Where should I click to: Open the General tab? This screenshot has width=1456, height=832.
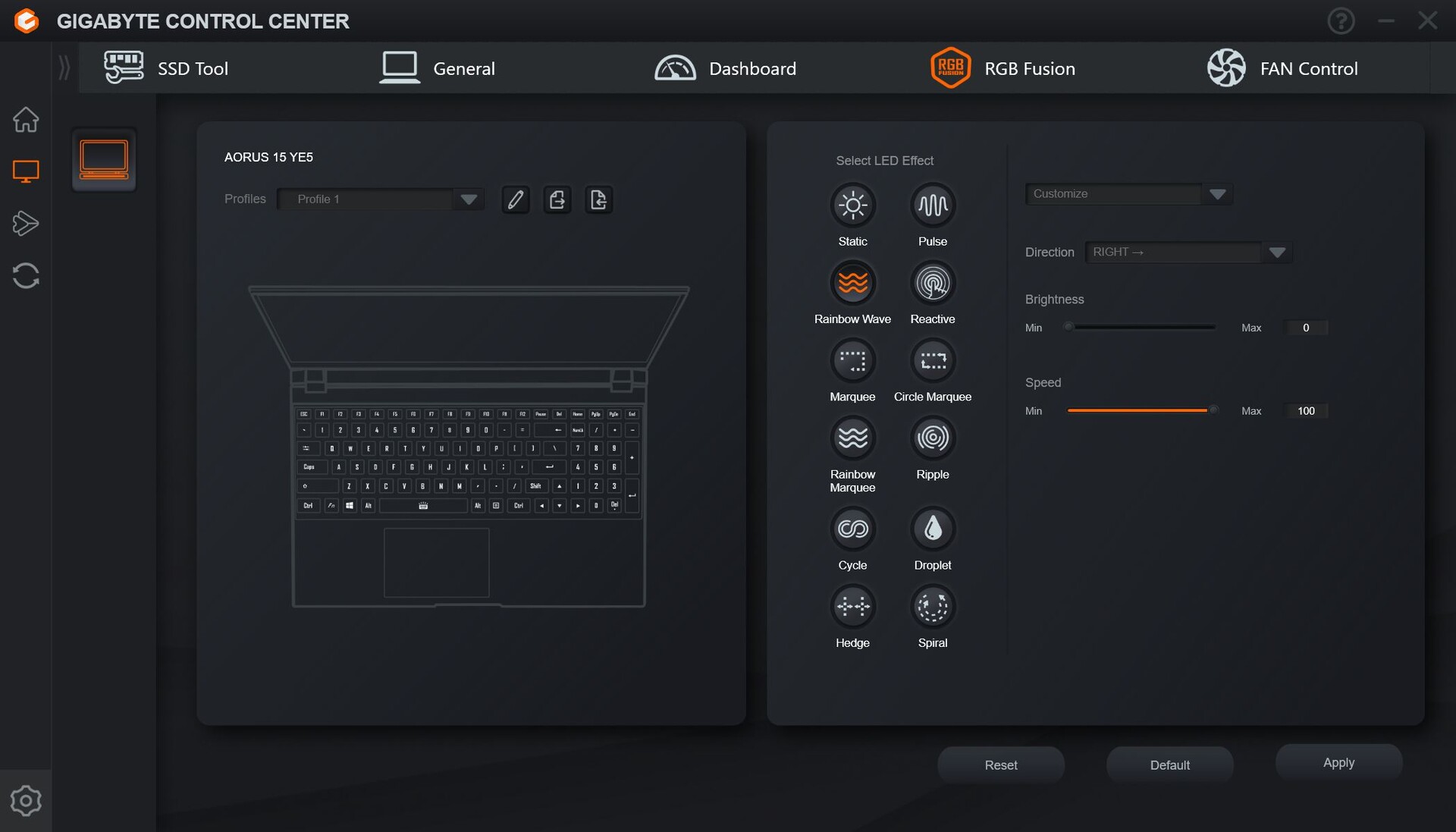[x=437, y=68]
